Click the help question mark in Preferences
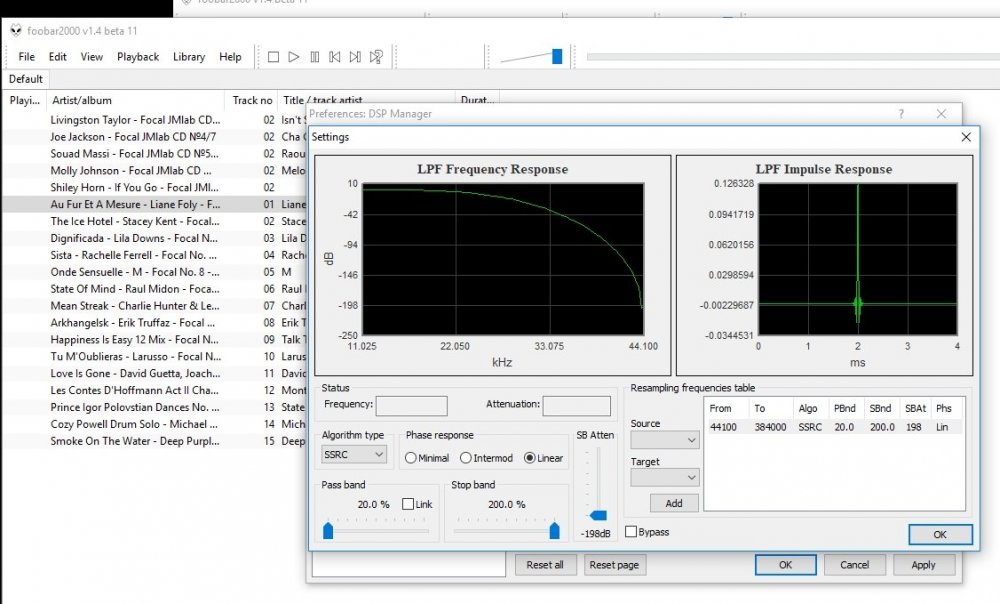 901,114
